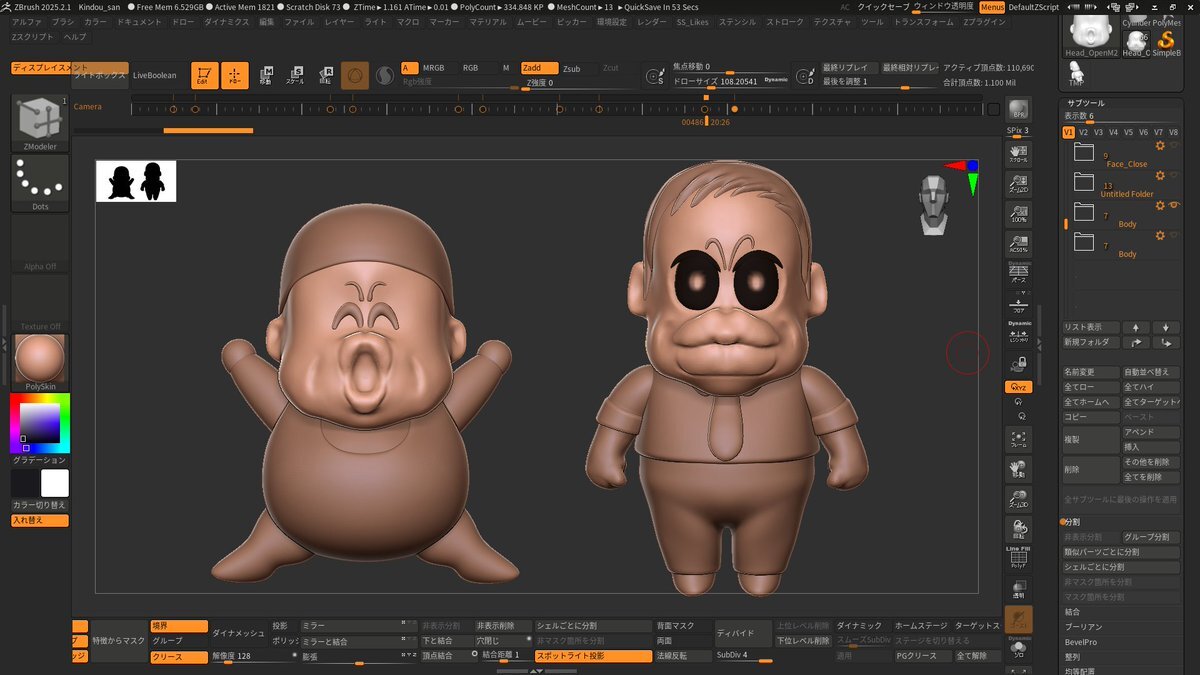Viewport: 1200px width, 675px height.
Task: Expand the first Body folder
Action: tap(1084, 212)
